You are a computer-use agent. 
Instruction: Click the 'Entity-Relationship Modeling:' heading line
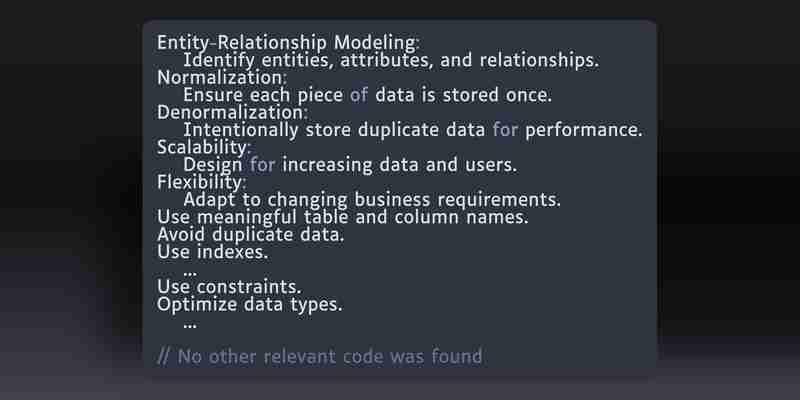pyautogui.click(x=288, y=43)
